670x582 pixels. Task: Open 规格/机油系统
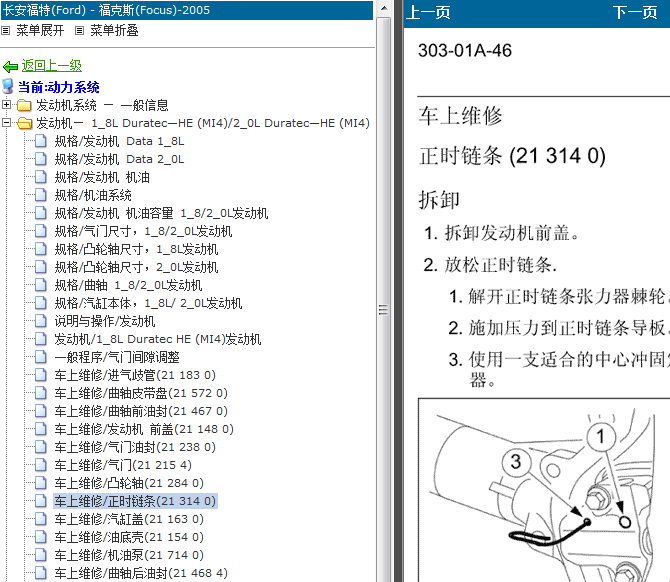[x=93, y=195]
